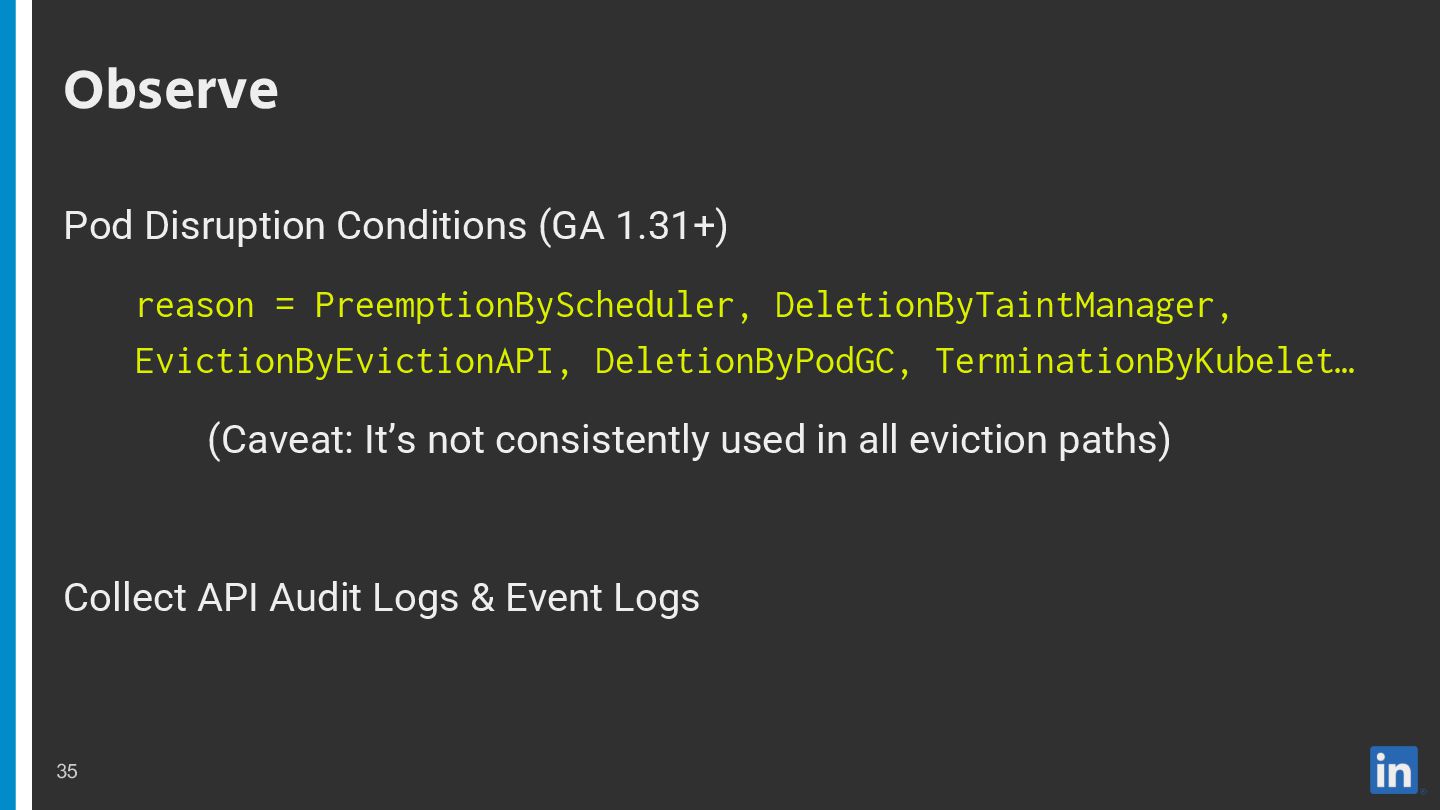Select the TerminationByKubelet… code text
The width and height of the screenshot is (1440, 810).
(1144, 361)
